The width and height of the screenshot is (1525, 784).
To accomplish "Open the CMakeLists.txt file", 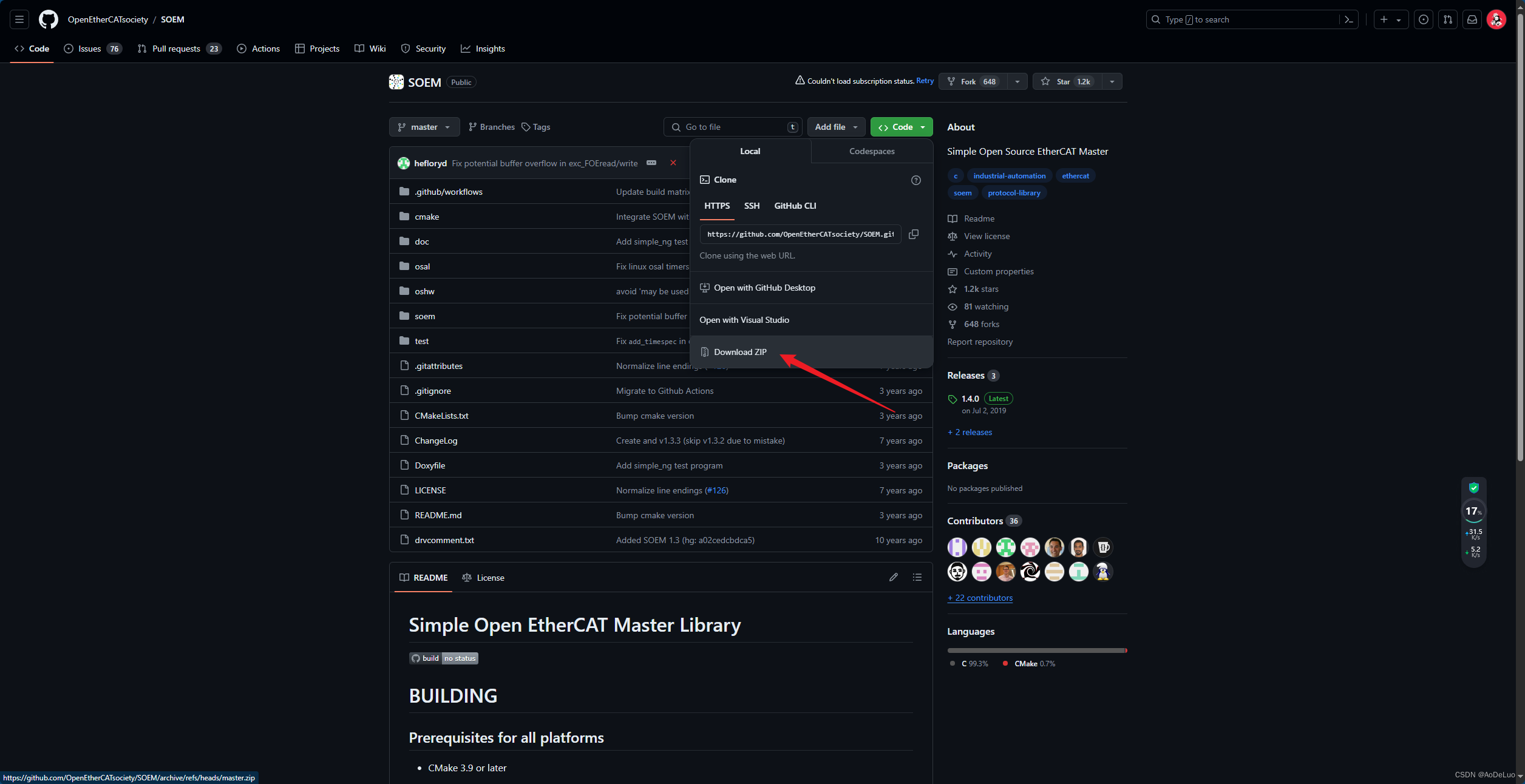I will pyautogui.click(x=441, y=416).
